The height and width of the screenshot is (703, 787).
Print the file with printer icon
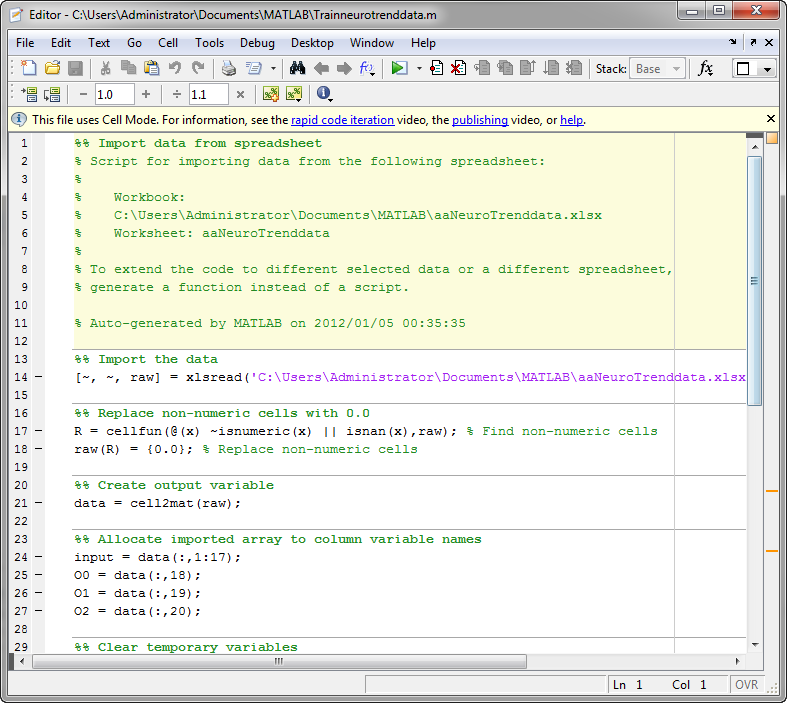point(229,68)
